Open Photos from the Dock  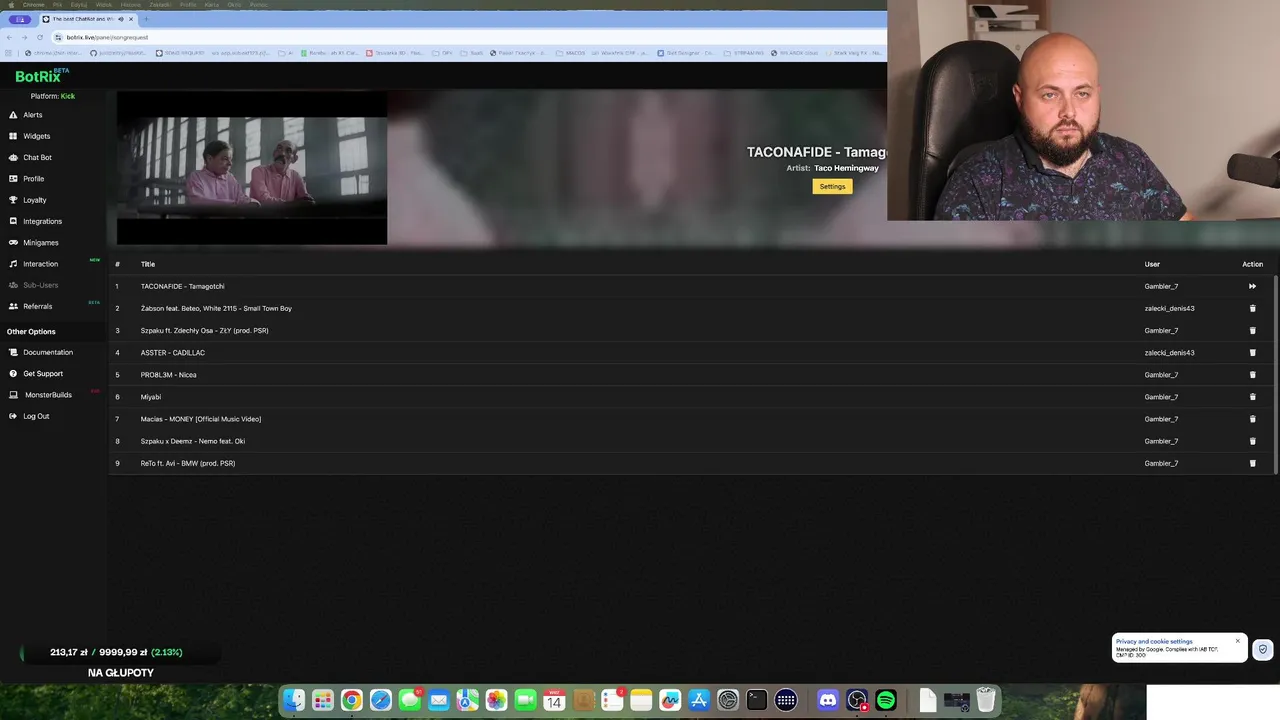[x=496, y=700]
